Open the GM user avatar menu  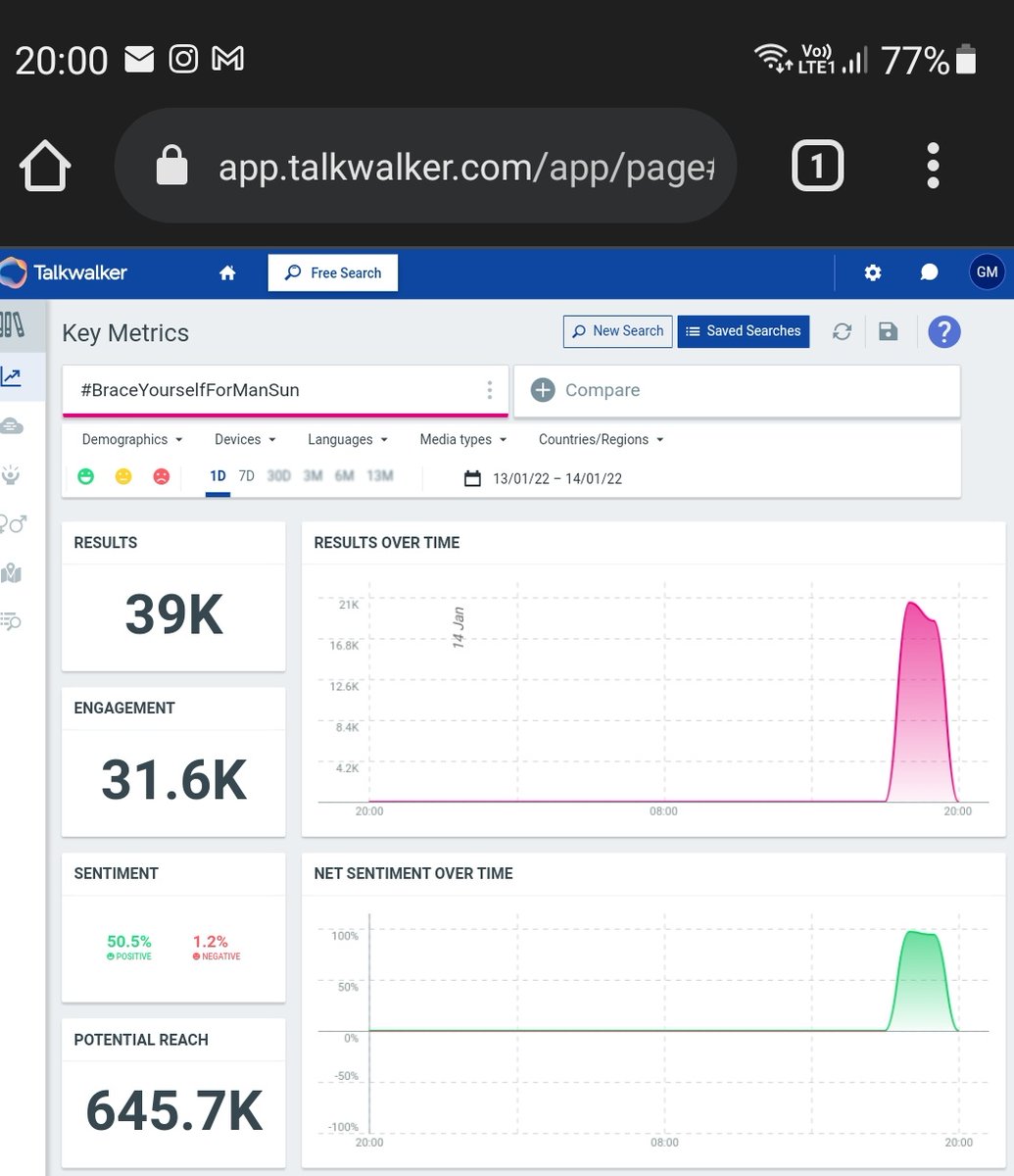(987, 272)
